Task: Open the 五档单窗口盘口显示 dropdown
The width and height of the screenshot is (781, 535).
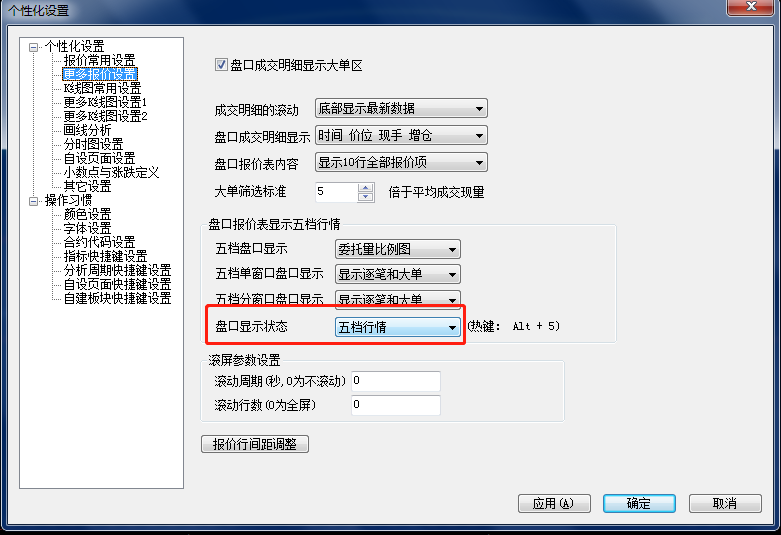Action: 397,273
